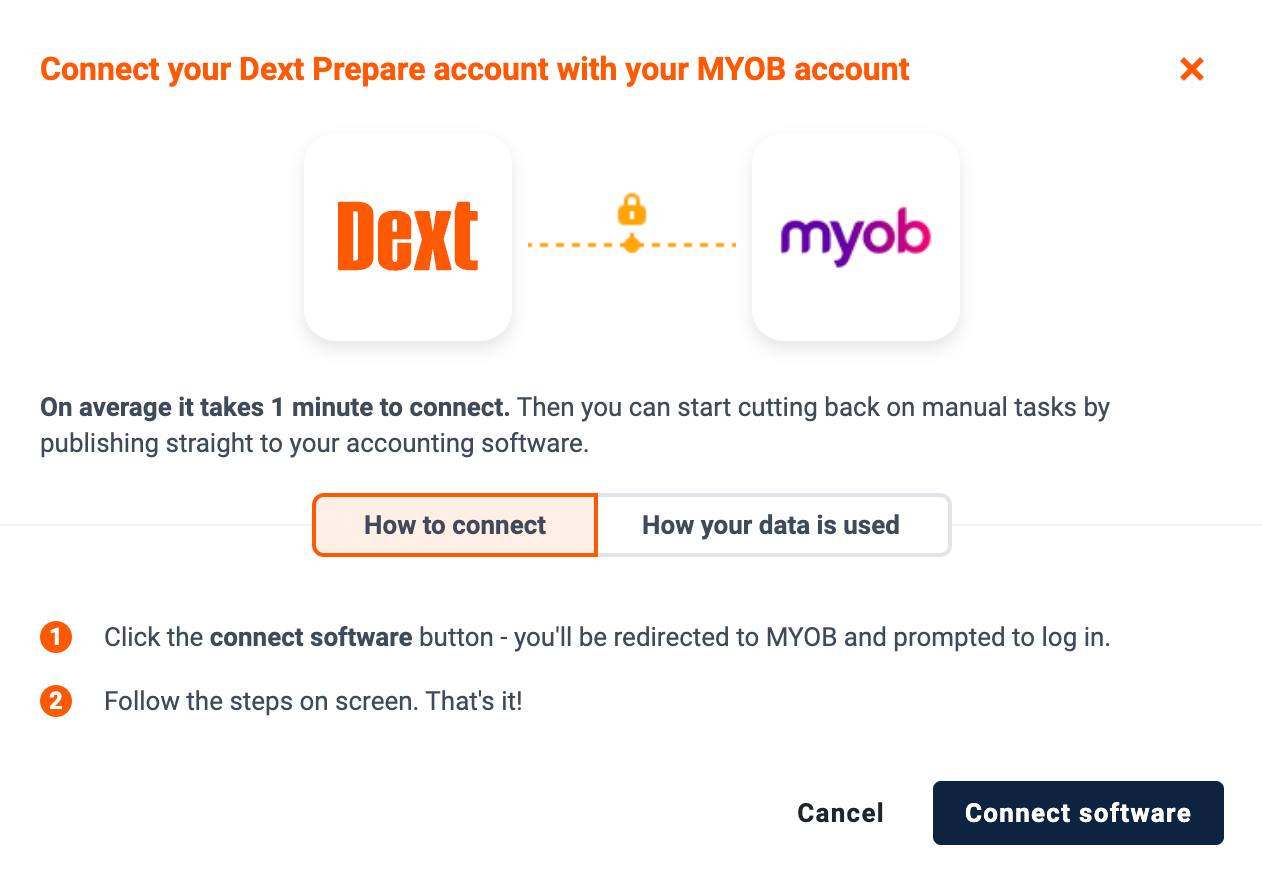
Task: Click 'publishing straight to your accounting software' text
Action: (x=315, y=443)
